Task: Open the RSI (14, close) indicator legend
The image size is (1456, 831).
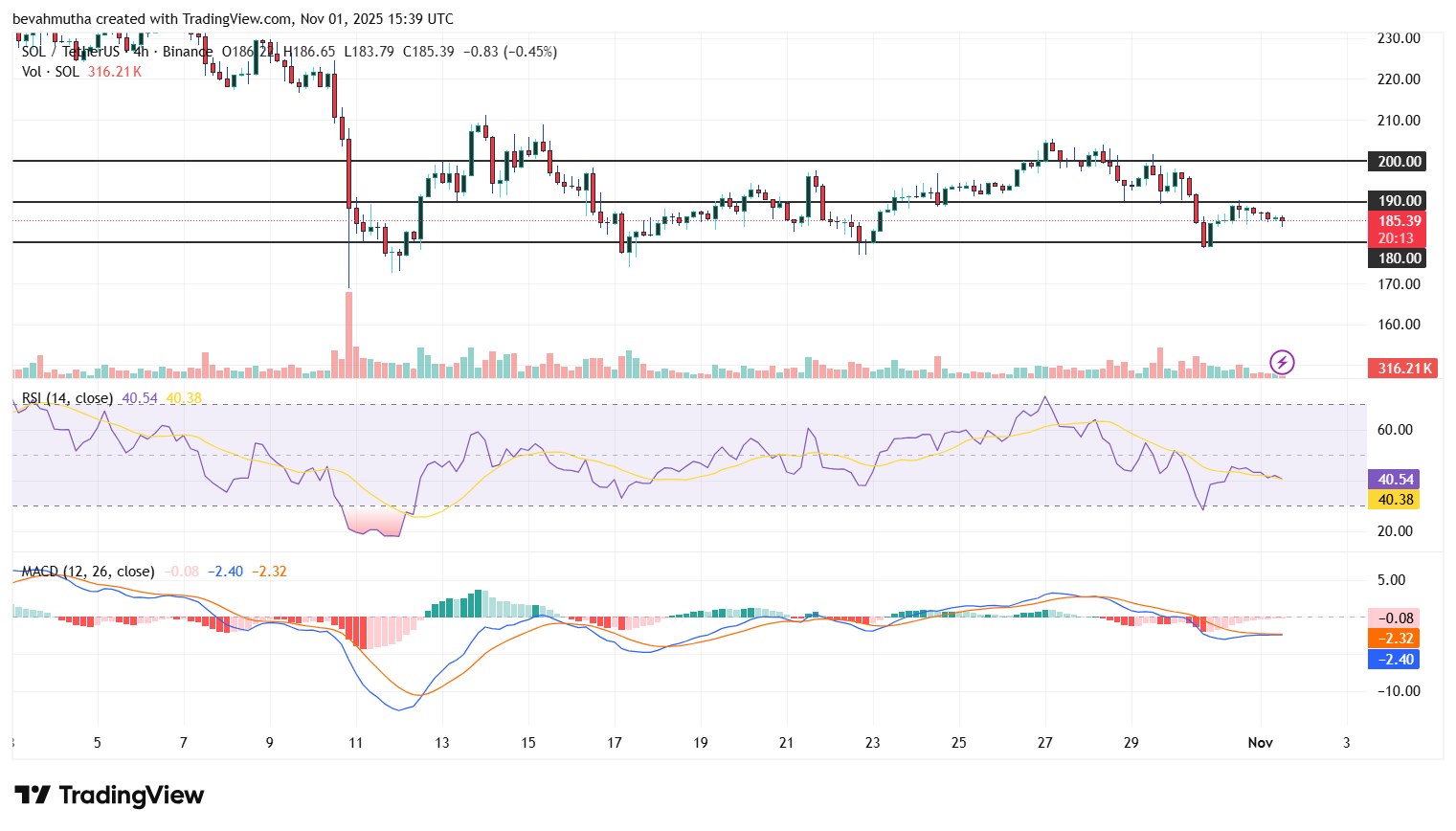Action: (68, 398)
